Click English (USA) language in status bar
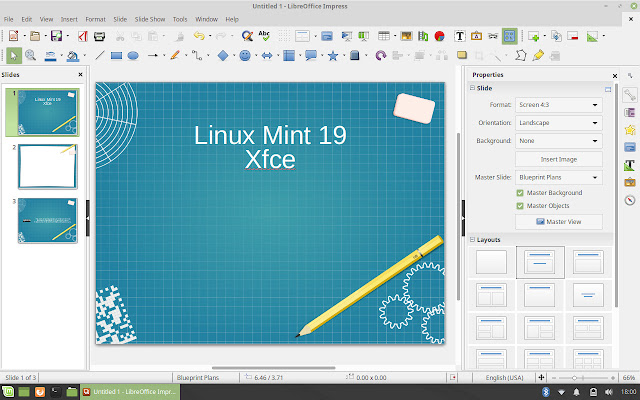This screenshot has width=640, height=400. tap(504, 378)
